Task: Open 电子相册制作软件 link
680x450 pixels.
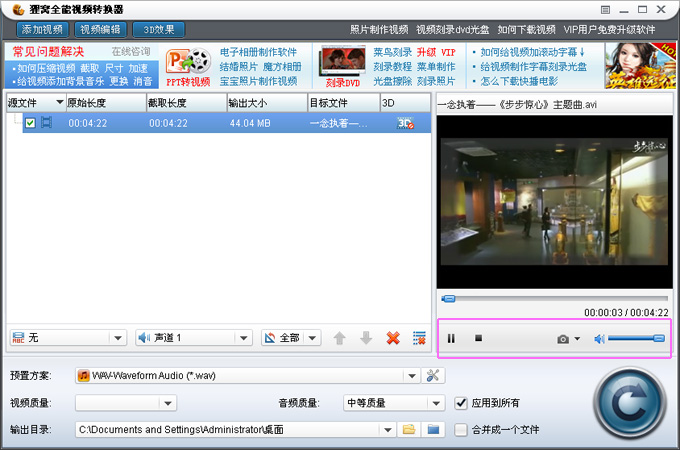Action: coord(258,52)
